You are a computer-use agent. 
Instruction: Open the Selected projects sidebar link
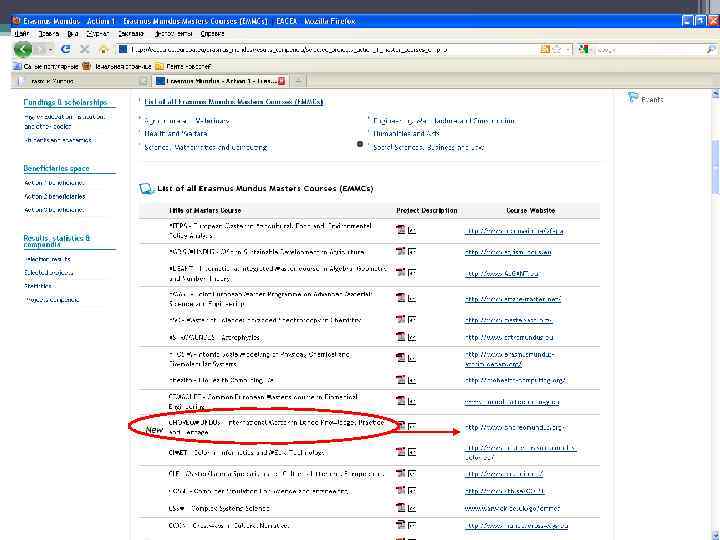pos(49,273)
